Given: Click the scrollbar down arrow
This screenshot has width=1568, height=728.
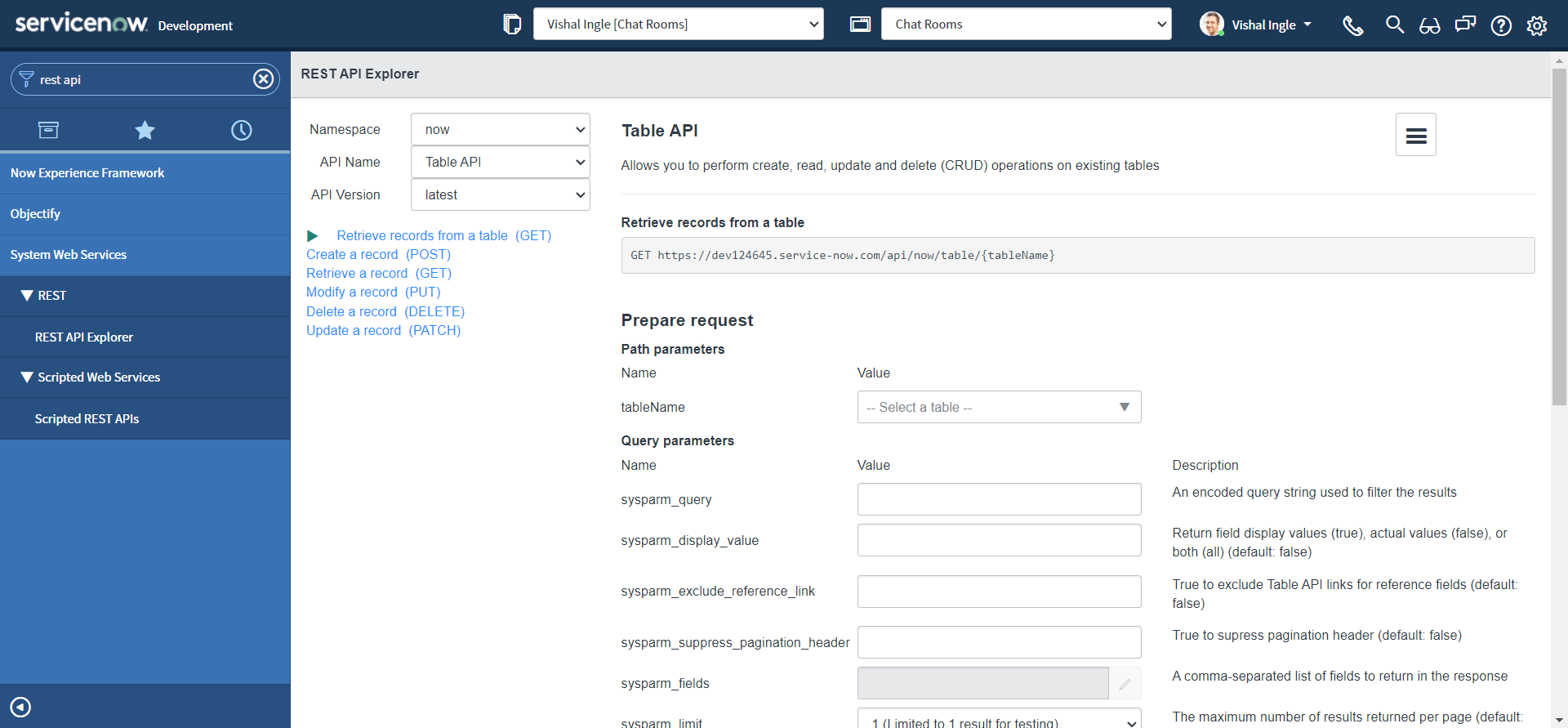Looking at the screenshot, I should pyautogui.click(x=1559, y=721).
